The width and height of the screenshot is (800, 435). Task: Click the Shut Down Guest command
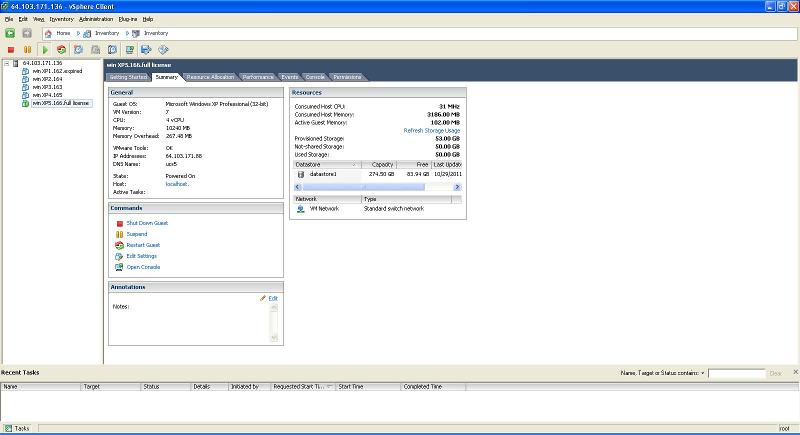(x=147, y=223)
